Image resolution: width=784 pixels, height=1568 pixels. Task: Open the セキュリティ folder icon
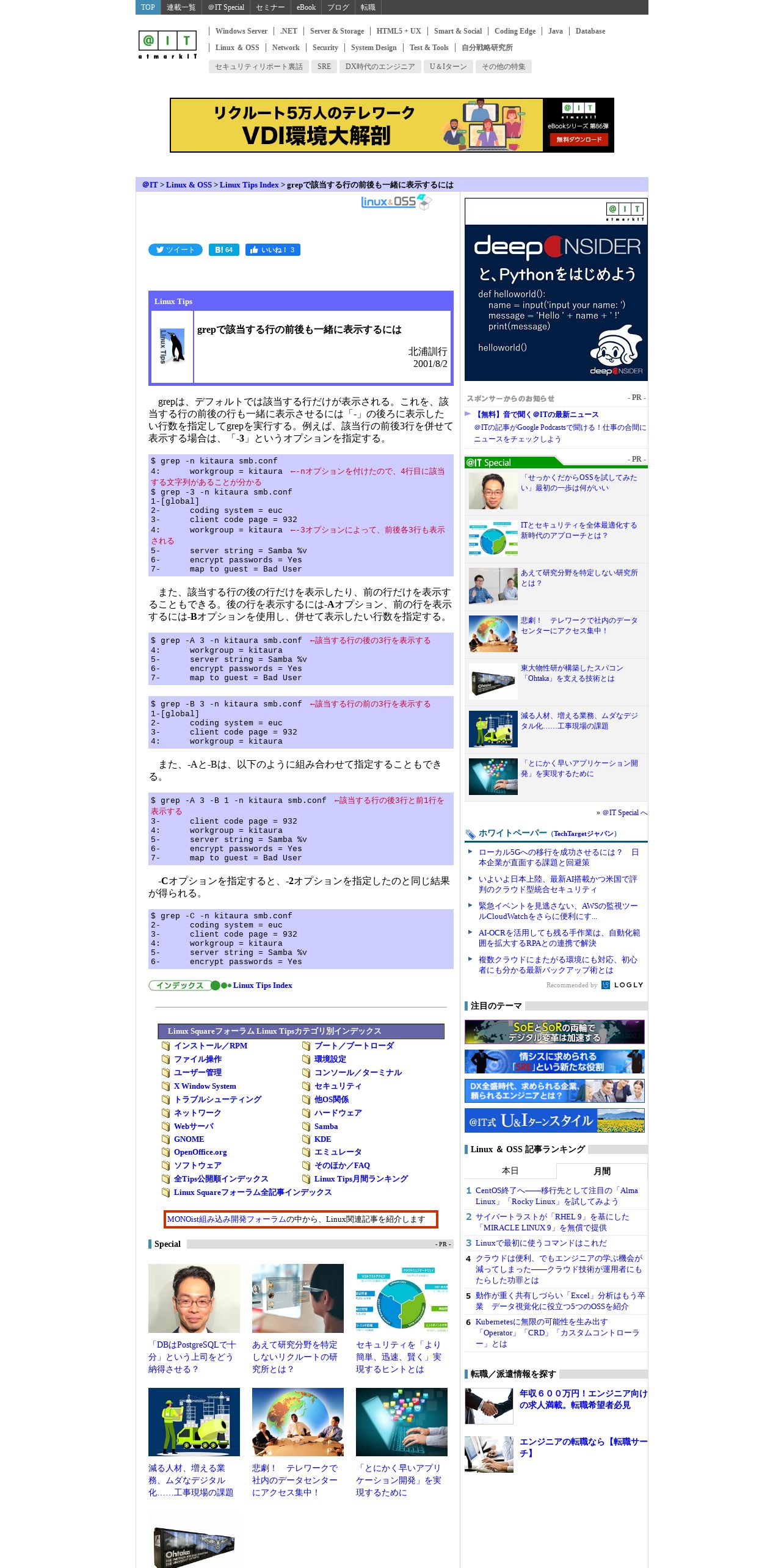tap(306, 1086)
